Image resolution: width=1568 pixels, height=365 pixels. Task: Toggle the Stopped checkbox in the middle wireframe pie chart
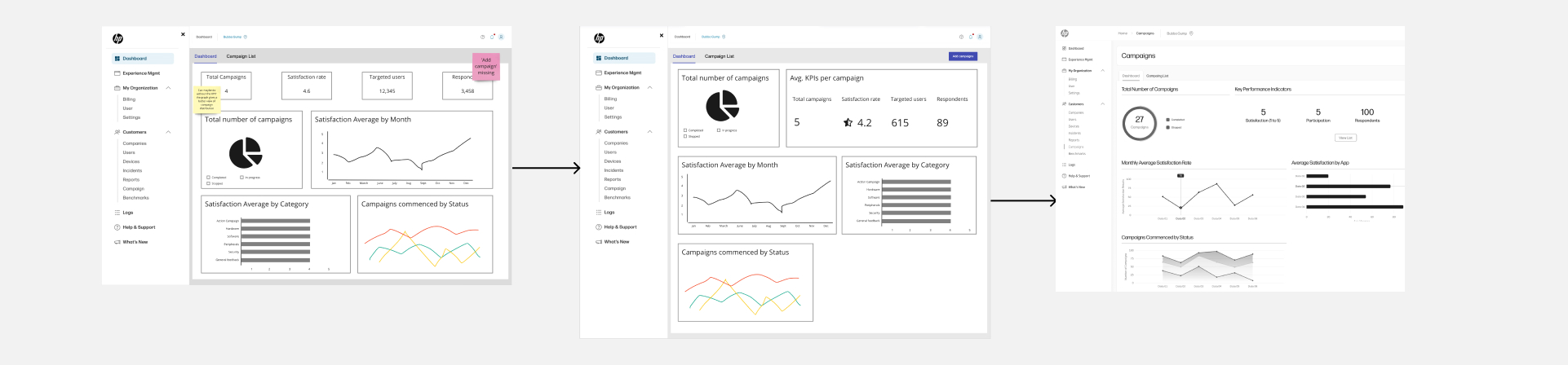point(684,136)
